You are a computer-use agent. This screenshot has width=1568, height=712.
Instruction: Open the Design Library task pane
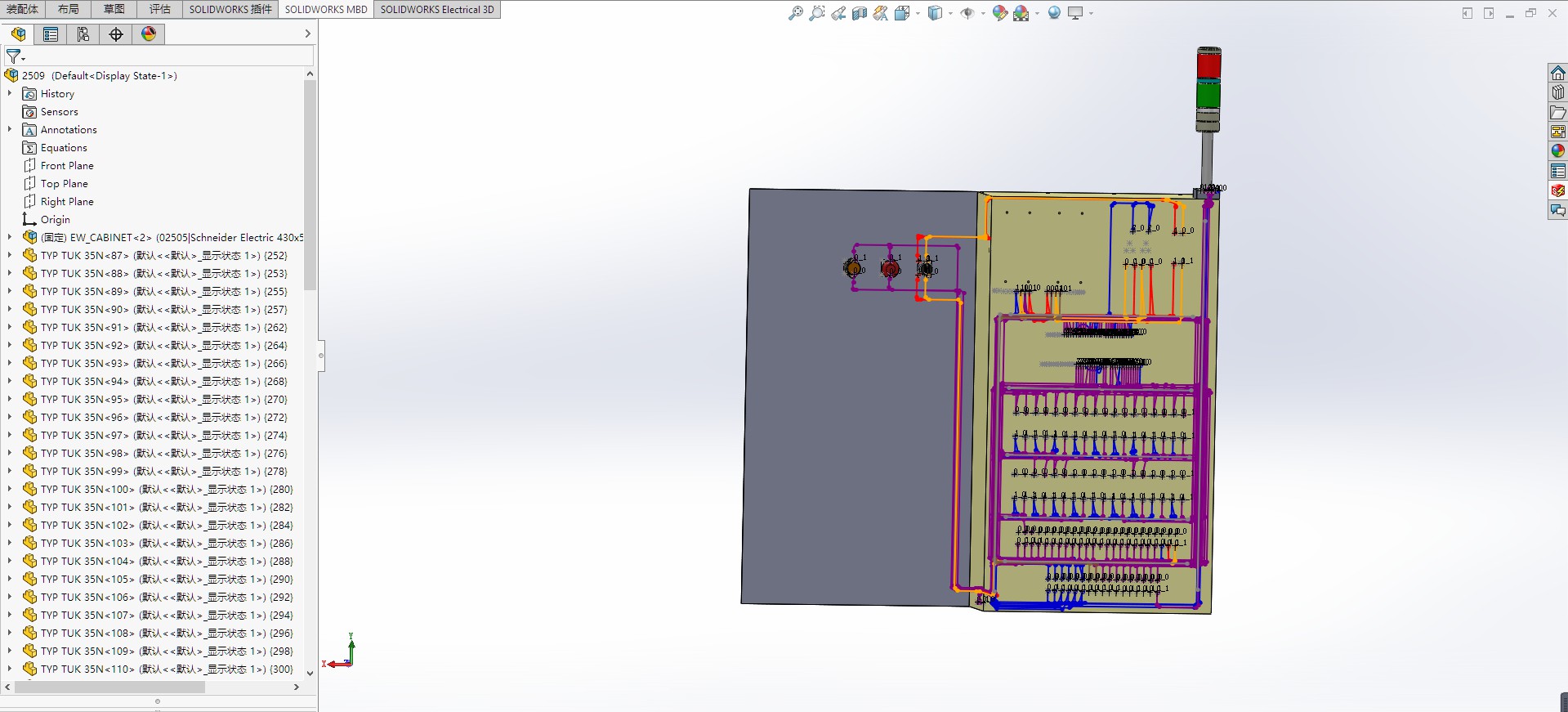click(x=1558, y=92)
